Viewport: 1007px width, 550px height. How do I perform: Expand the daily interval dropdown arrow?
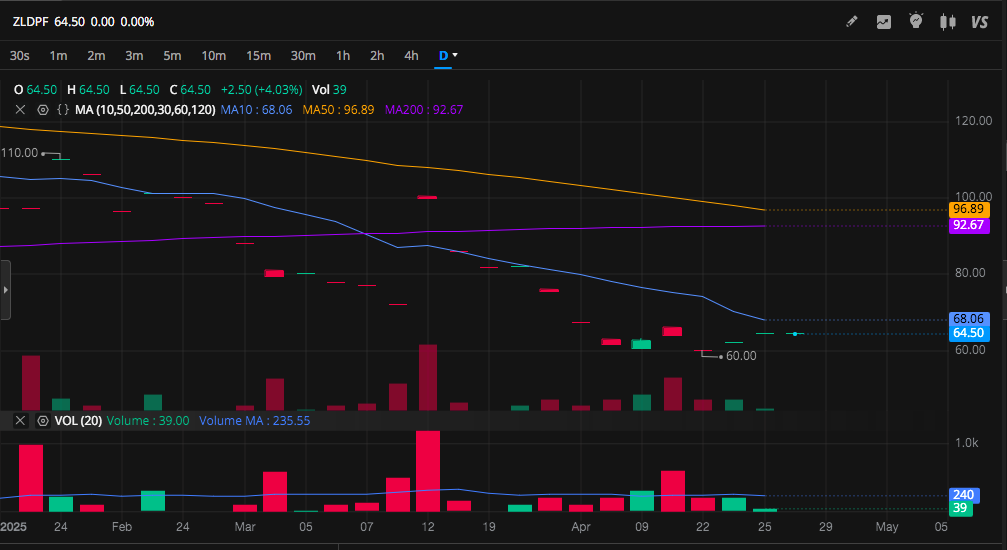click(456, 55)
